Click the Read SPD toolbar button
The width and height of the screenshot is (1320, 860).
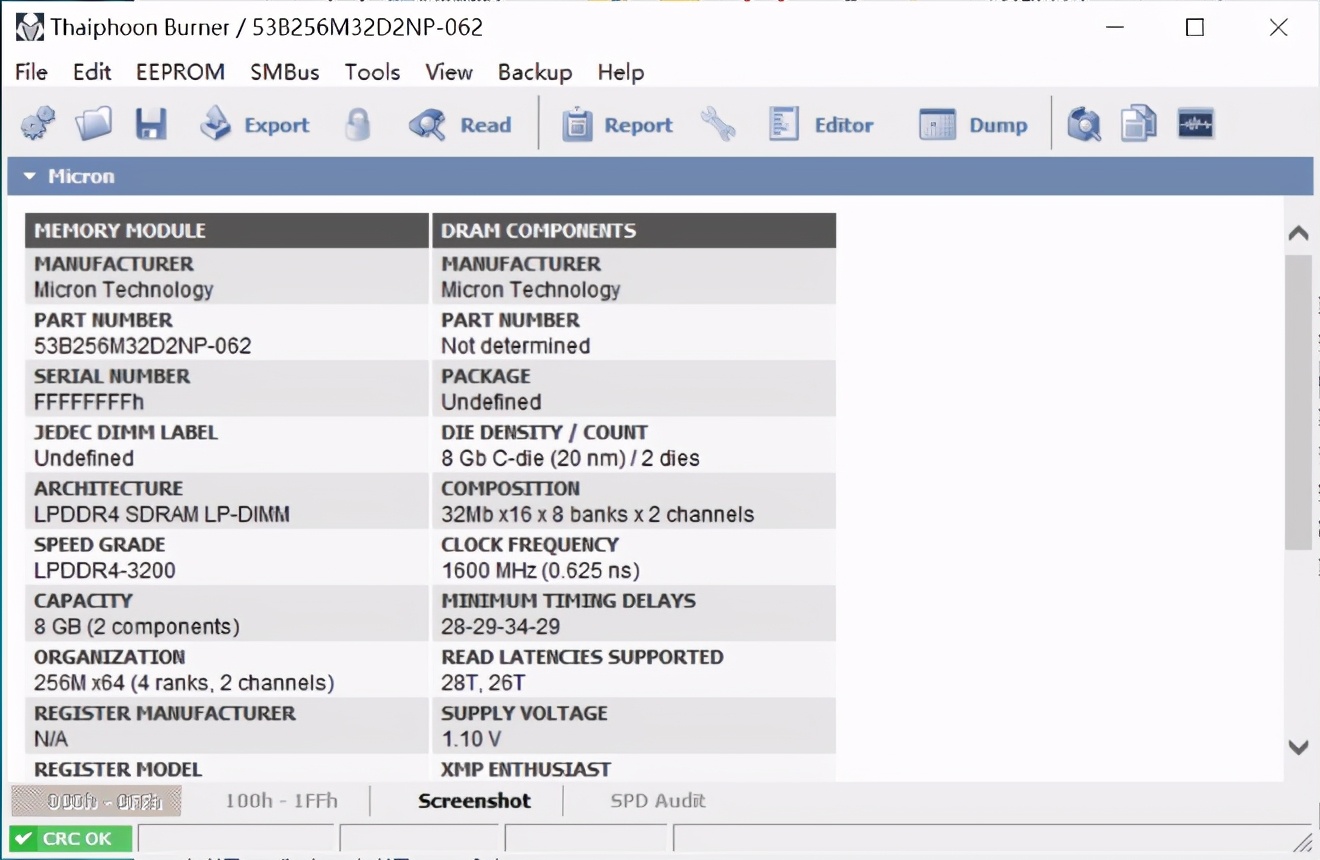pyautogui.click(x=460, y=125)
